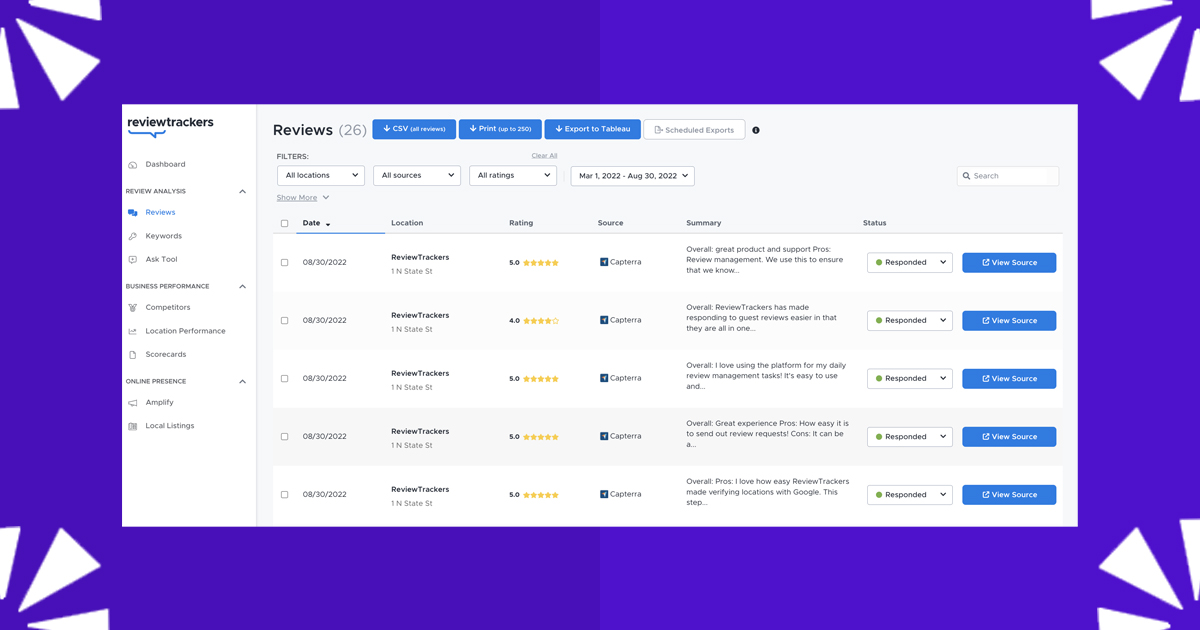Click the Scorecards document icon
The width and height of the screenshot is (1200, 630).
pos(133,355)
